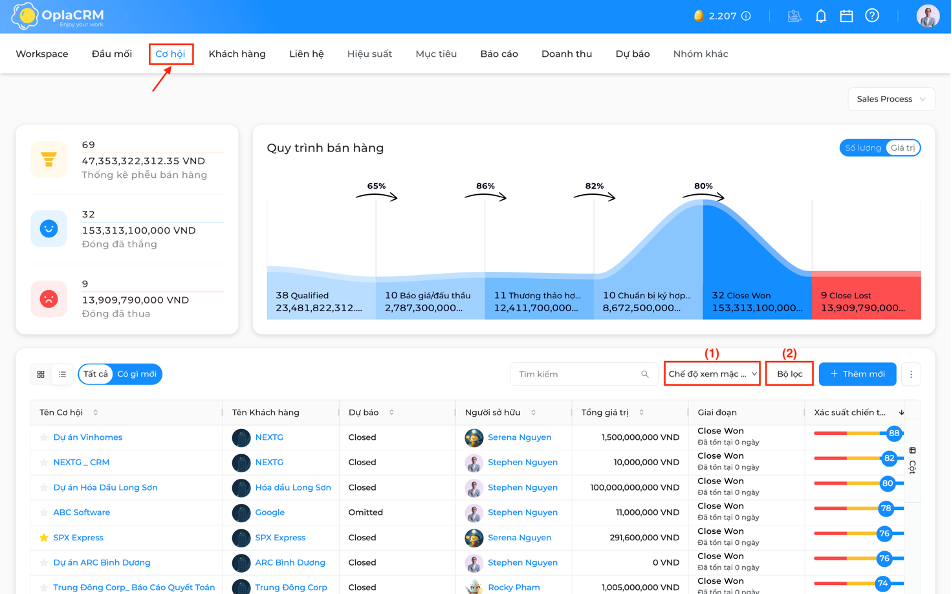The image size is (952, 594).
Task: Adjust the probability slider showing 88
Action: coord(894,433)
